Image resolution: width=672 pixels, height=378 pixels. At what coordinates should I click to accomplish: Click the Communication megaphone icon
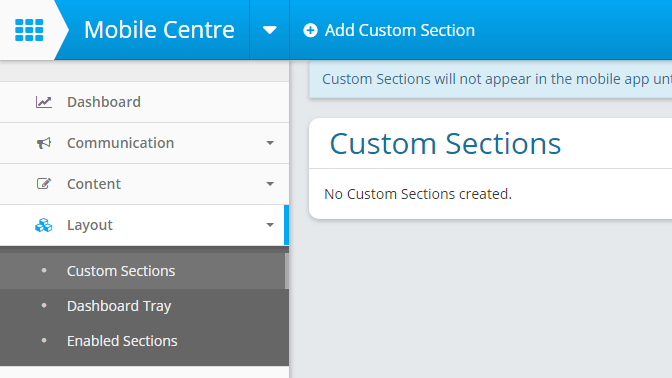(x=44, y=143)
